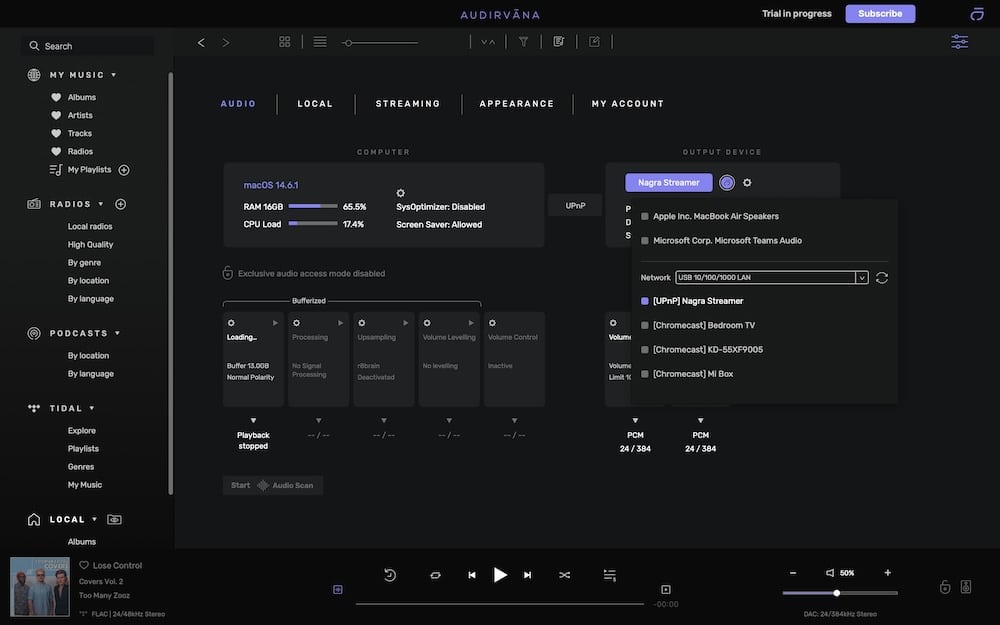Open Volume Control gear settings

click(x=492, y=323)
